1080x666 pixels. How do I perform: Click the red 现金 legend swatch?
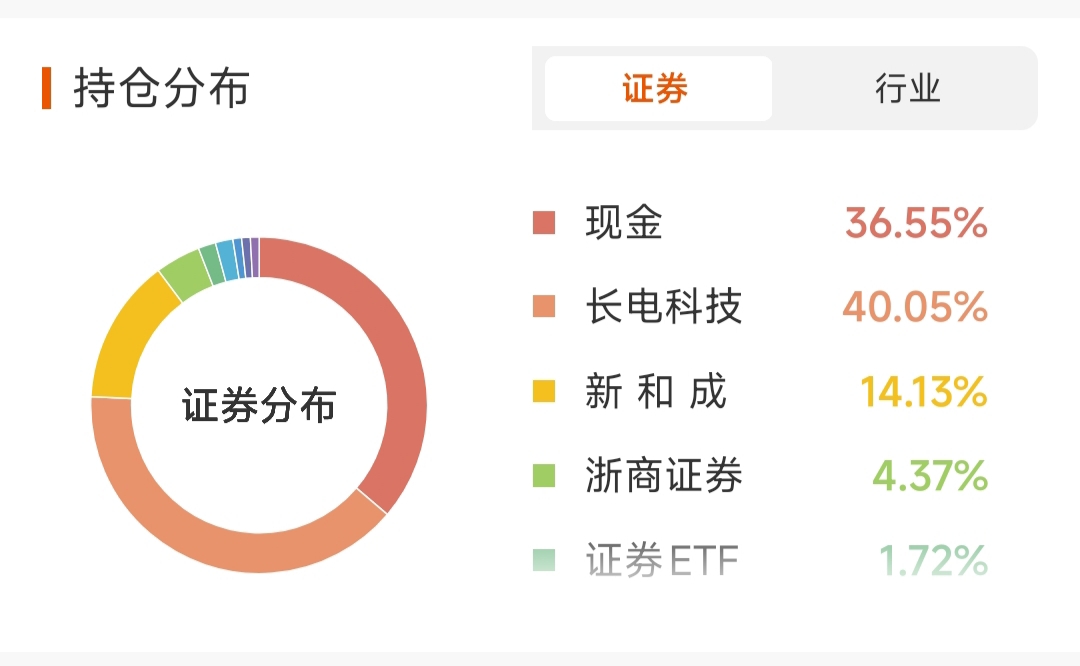543,223
